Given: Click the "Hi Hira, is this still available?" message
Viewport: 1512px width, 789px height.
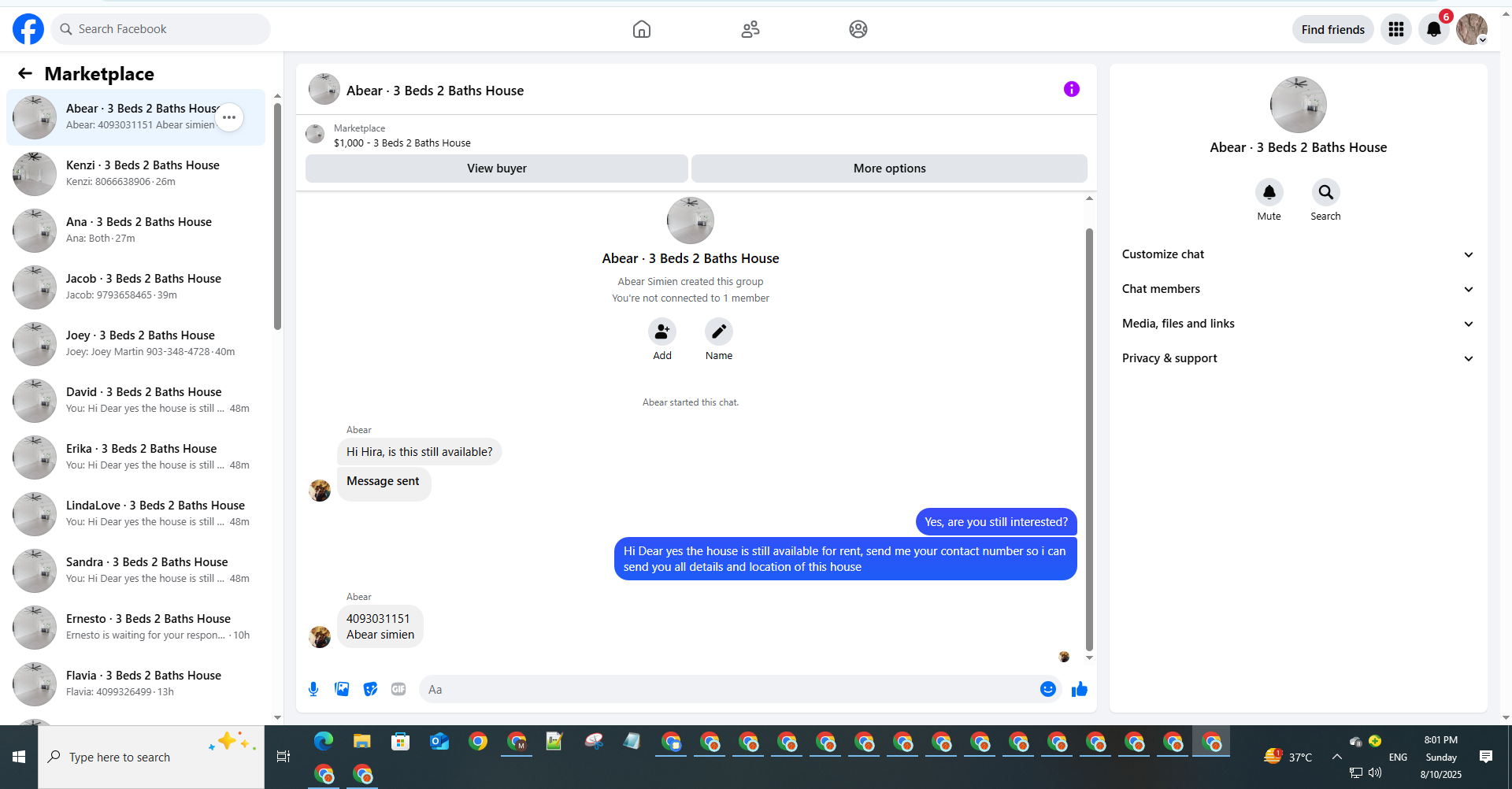Looking at the screenshot, I should coord(419,452).
